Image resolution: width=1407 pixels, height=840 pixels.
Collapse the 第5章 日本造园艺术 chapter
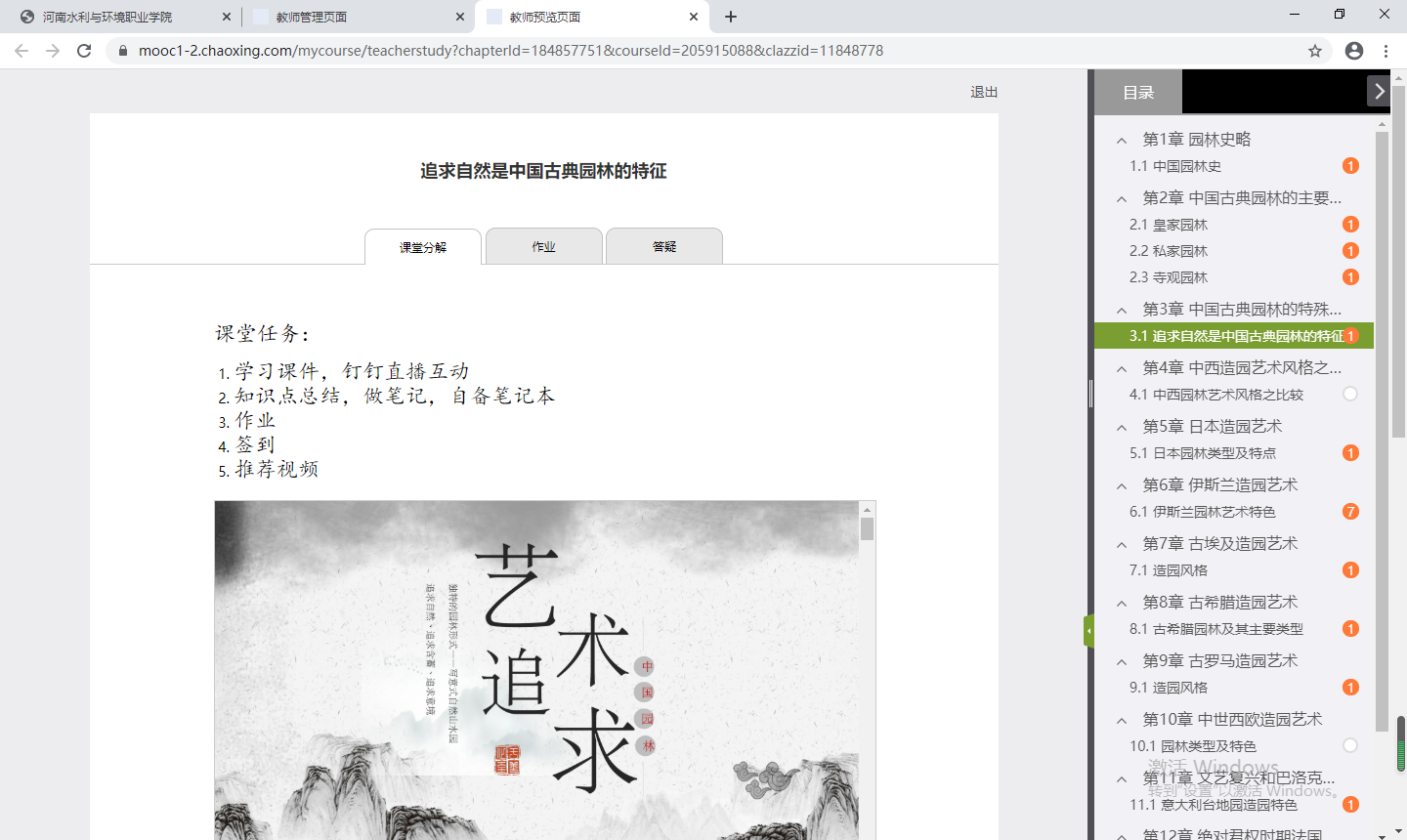pos(1122,428)
